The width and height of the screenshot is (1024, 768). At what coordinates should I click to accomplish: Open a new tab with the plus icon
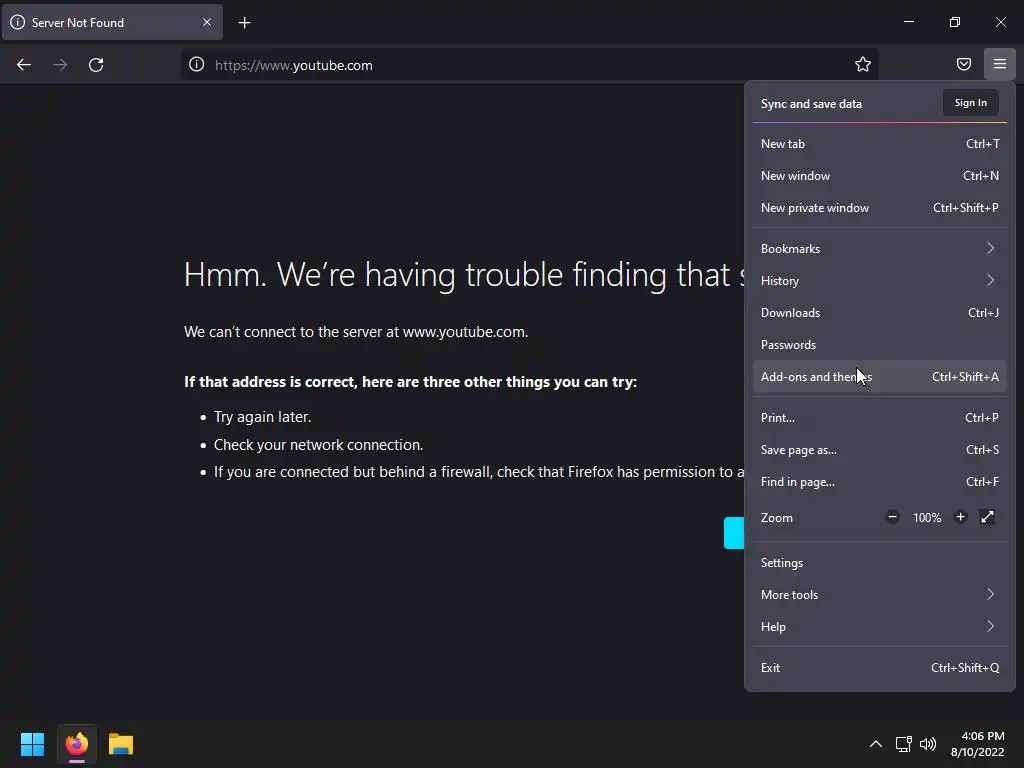coord(244,23)
